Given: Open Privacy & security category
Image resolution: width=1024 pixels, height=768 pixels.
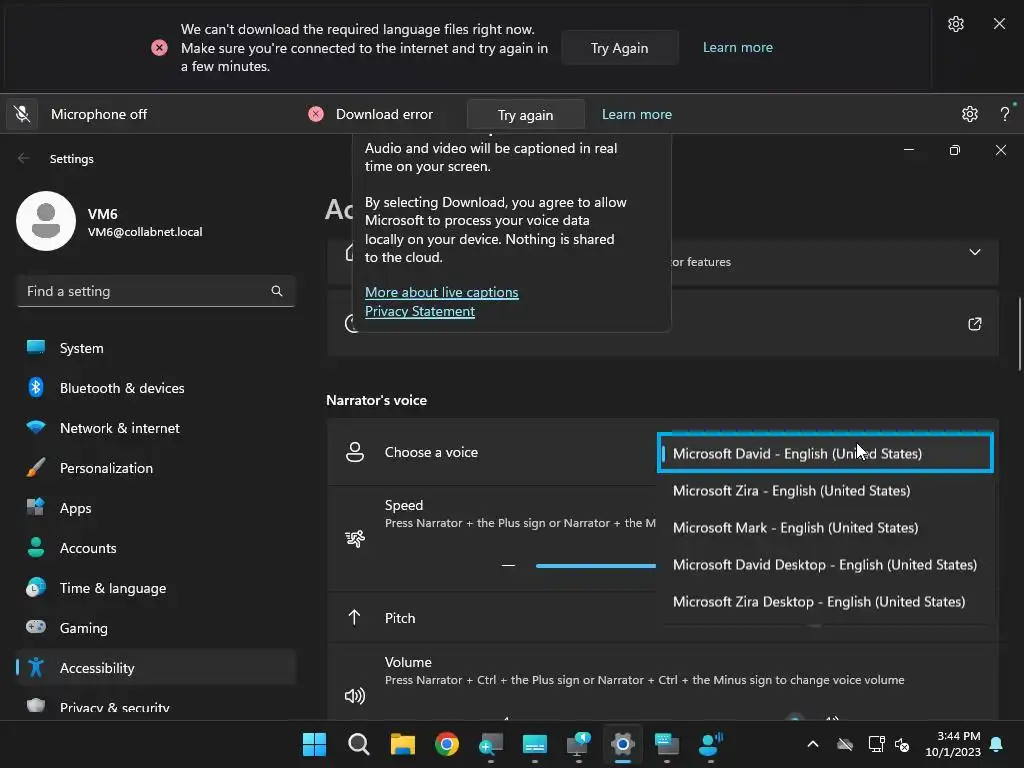Looking at the screenshot, I should pyautogui.click(x=156, y=707).
